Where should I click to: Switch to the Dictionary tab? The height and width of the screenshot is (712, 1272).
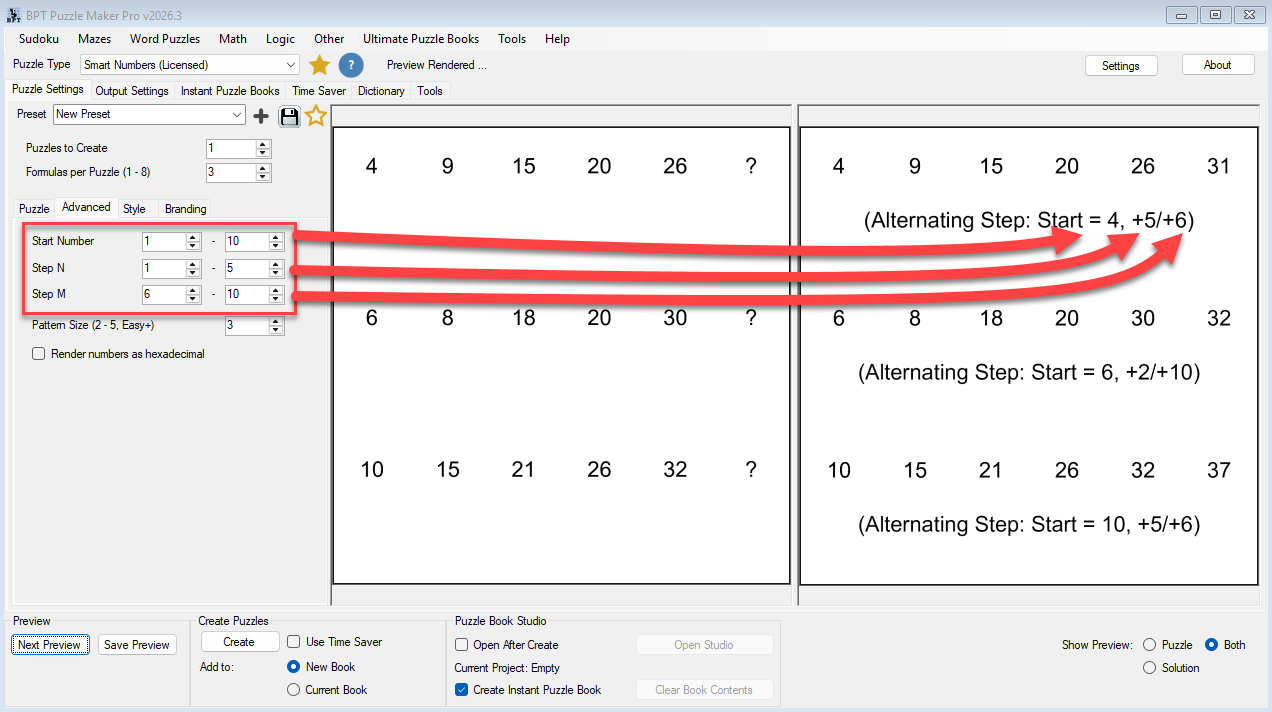pyautogui.click(x=381, y=91)
